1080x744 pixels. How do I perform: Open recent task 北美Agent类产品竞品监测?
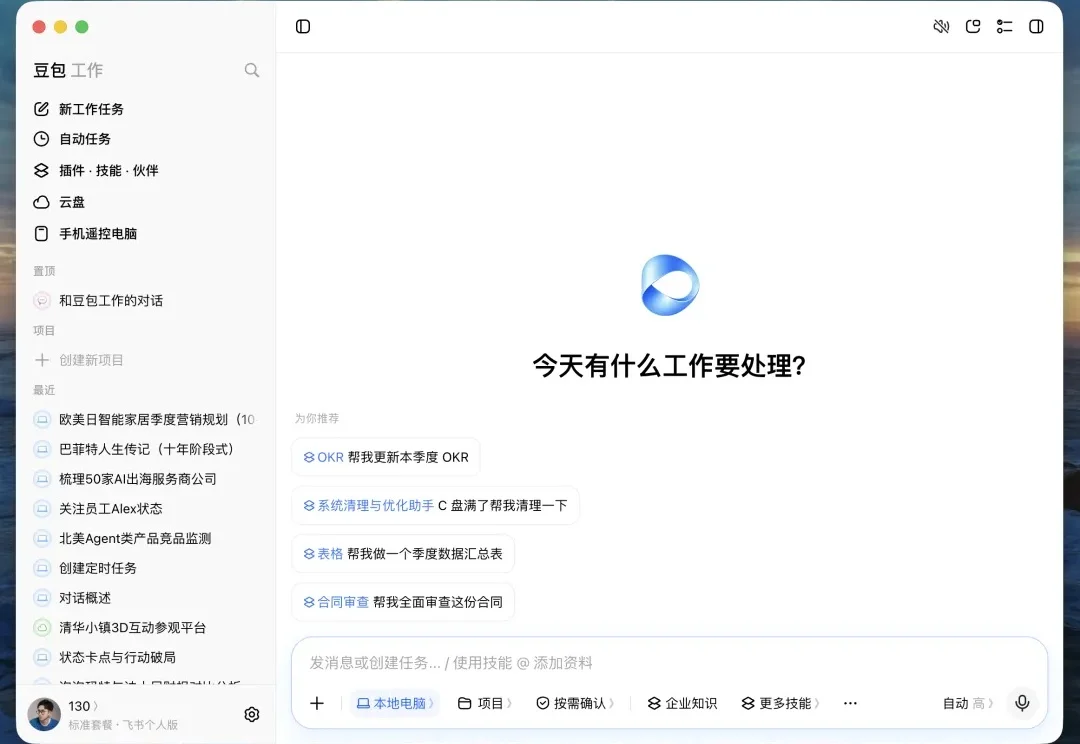(x=123, y=538)
